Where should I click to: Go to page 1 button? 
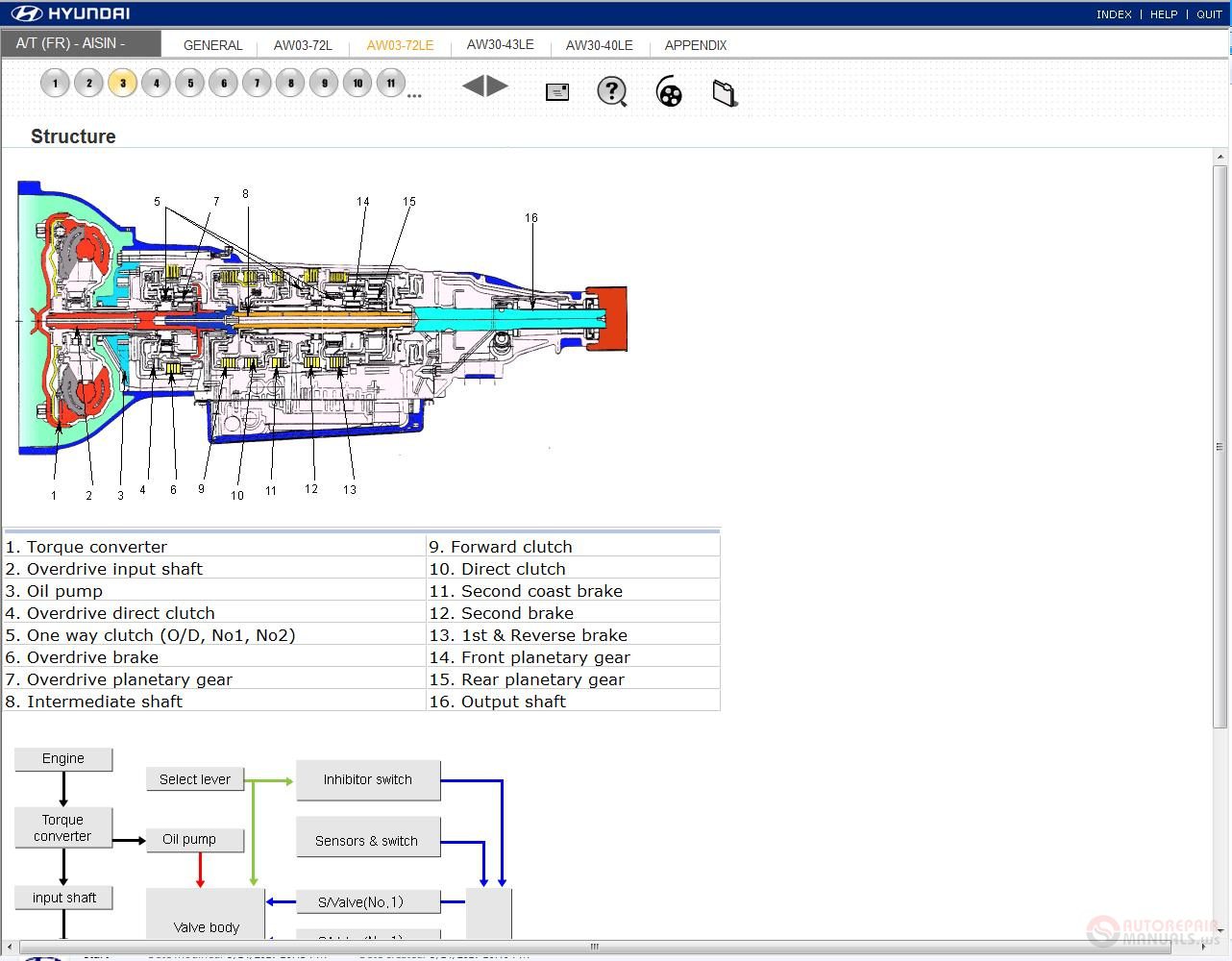tap(55, 84)
